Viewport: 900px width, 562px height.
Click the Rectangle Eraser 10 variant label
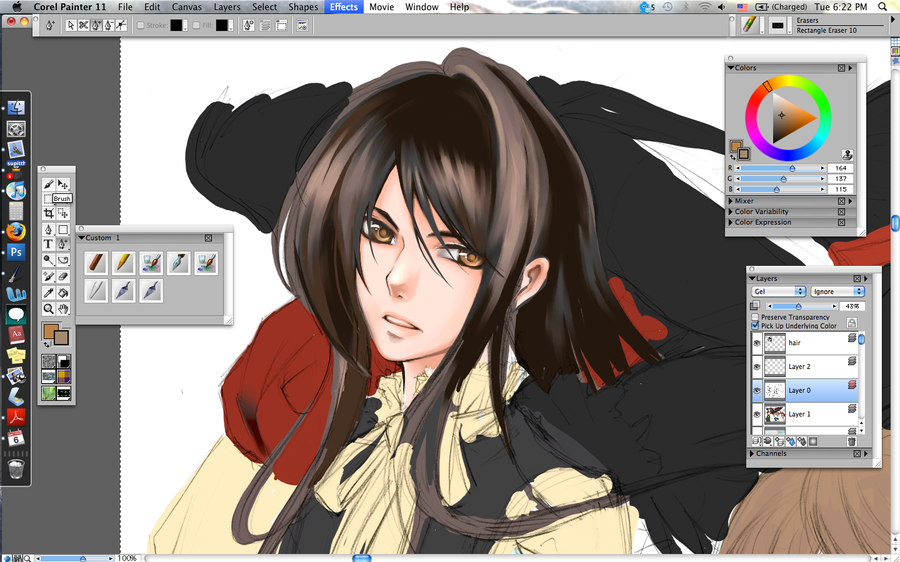click(x=827, y=30)
